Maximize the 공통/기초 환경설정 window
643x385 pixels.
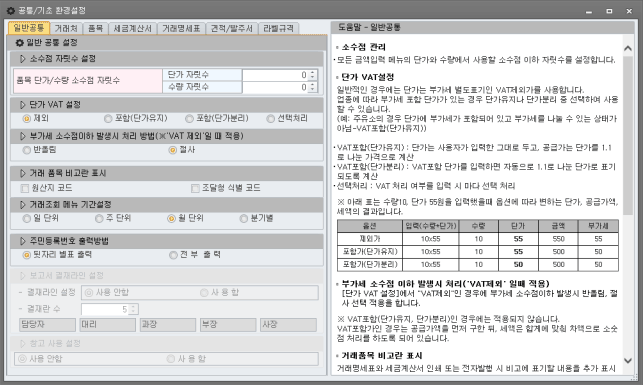pyautogui.click(x=609, y=11)
